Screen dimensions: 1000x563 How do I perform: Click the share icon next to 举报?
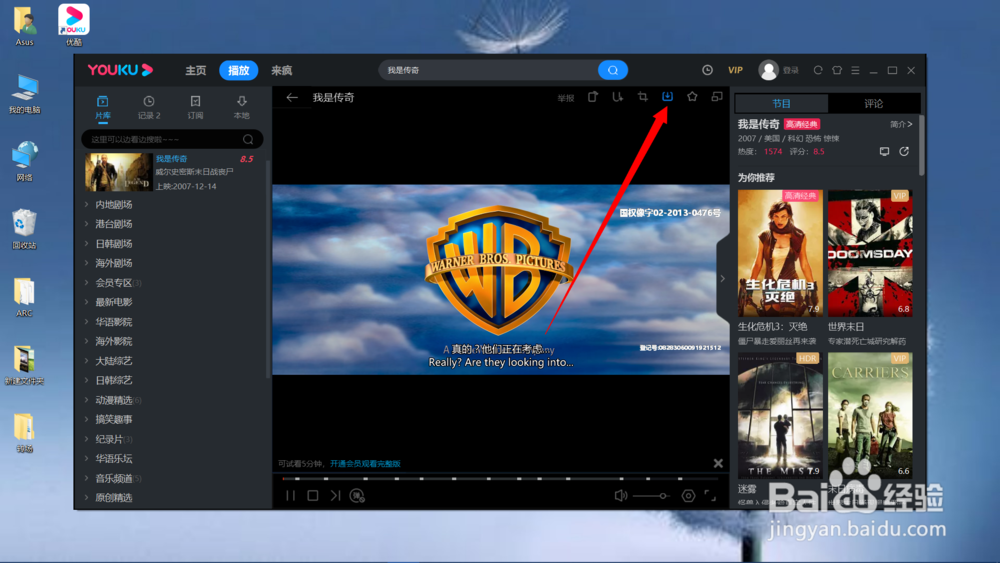(593, 96)
